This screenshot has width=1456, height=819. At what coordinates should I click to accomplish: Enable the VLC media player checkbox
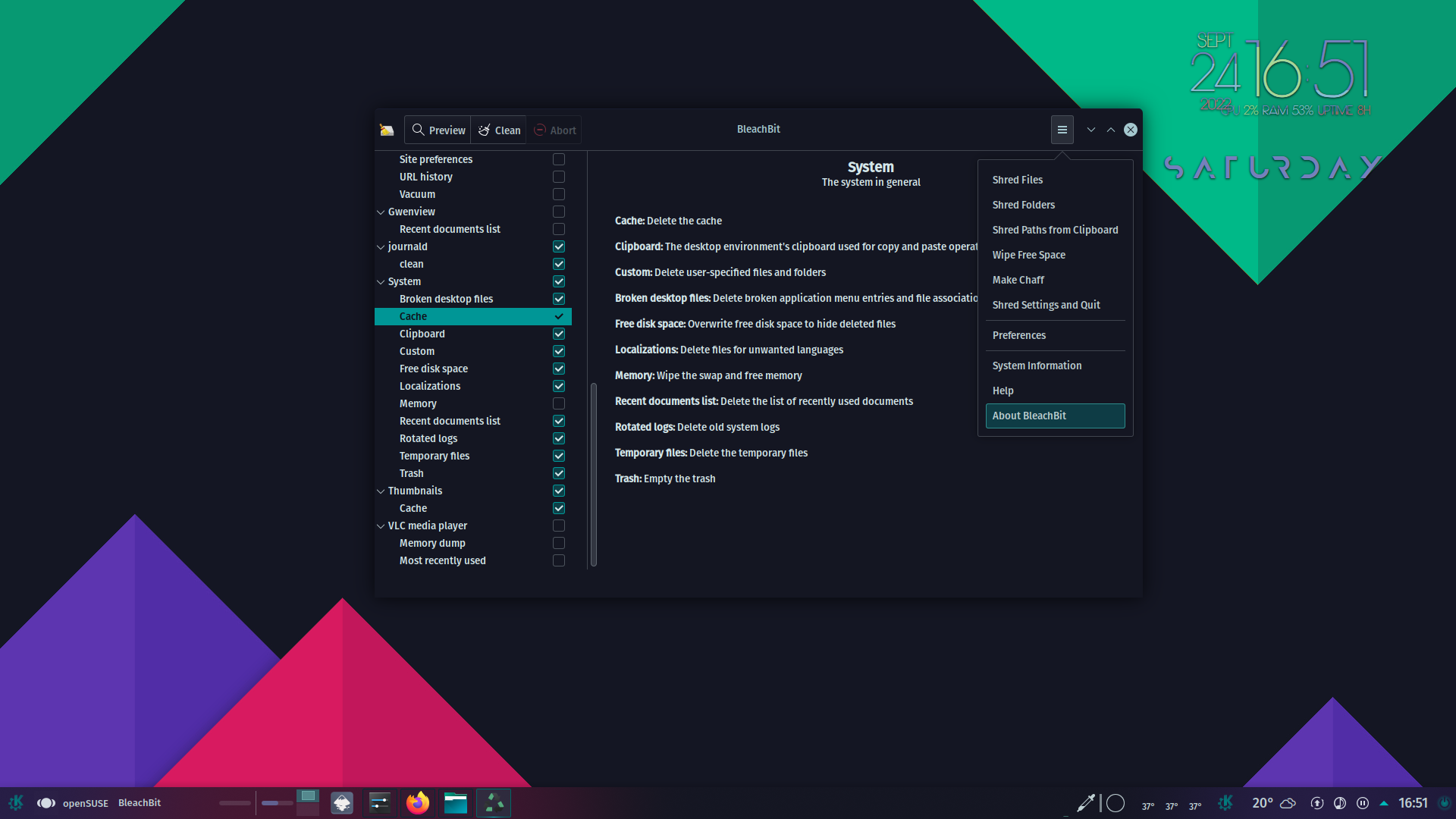coord(559,526)
